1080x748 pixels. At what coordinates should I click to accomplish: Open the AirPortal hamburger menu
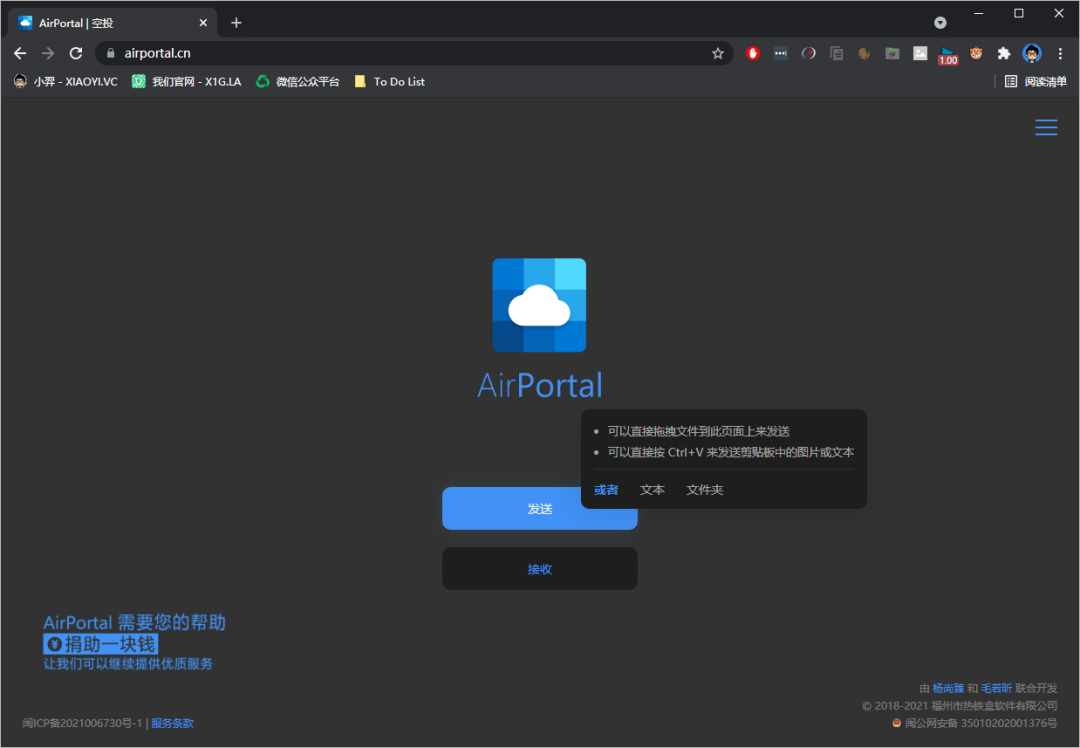(x=1046, y=127)
